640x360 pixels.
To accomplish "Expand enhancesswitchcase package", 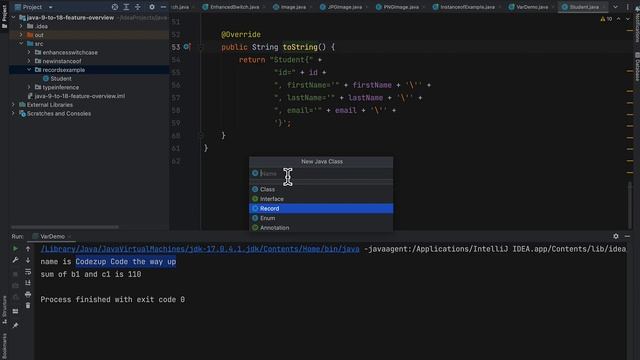I will [x=29, y=52].
